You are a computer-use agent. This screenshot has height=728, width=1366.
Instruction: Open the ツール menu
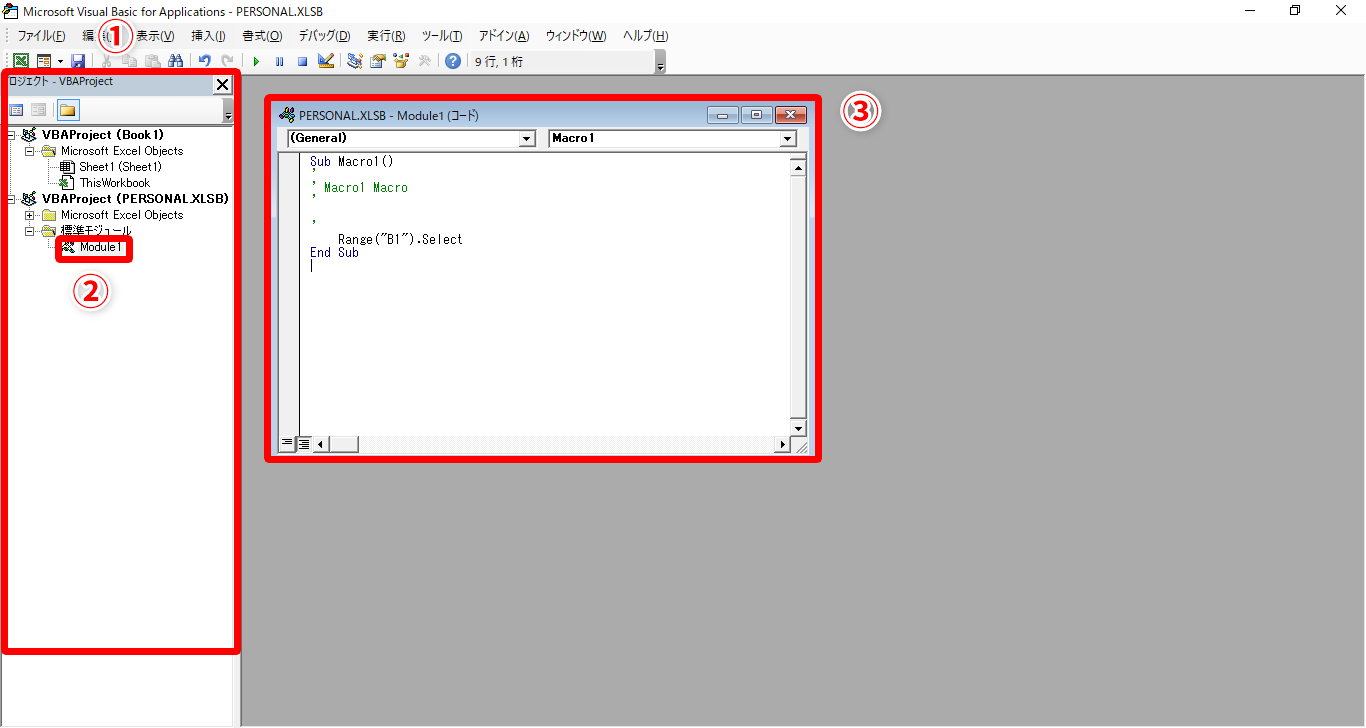[442, 36]
